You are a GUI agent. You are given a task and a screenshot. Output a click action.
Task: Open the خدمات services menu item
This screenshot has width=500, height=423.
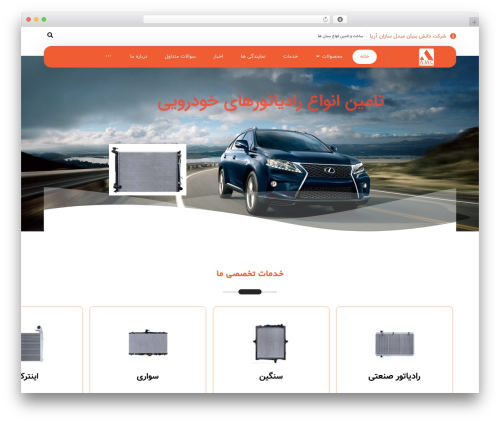click(x=290, y=56)
